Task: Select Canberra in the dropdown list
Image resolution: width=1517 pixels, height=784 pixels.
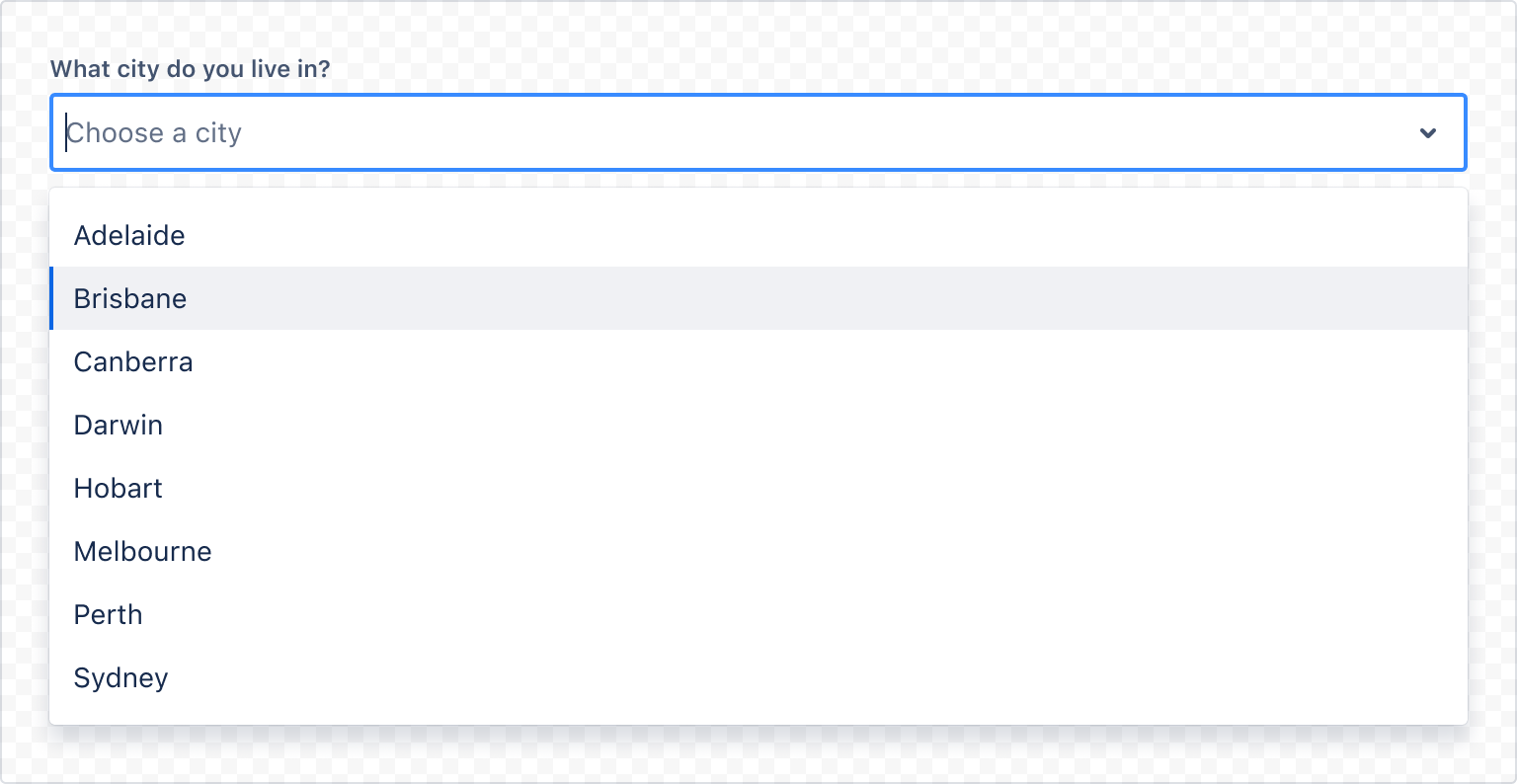Action: click(133, 361)
